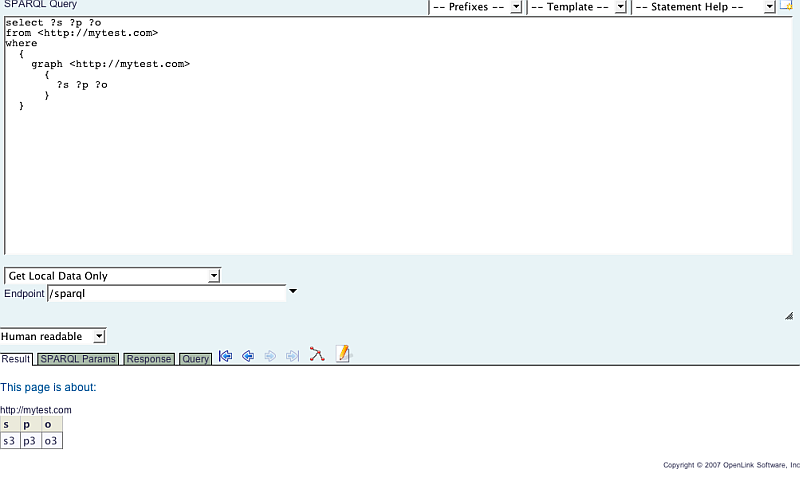The height and width of the screenshot is (485, 800).
Task: Open the Prefixes dropdown
Action: [x=476, y=7]
